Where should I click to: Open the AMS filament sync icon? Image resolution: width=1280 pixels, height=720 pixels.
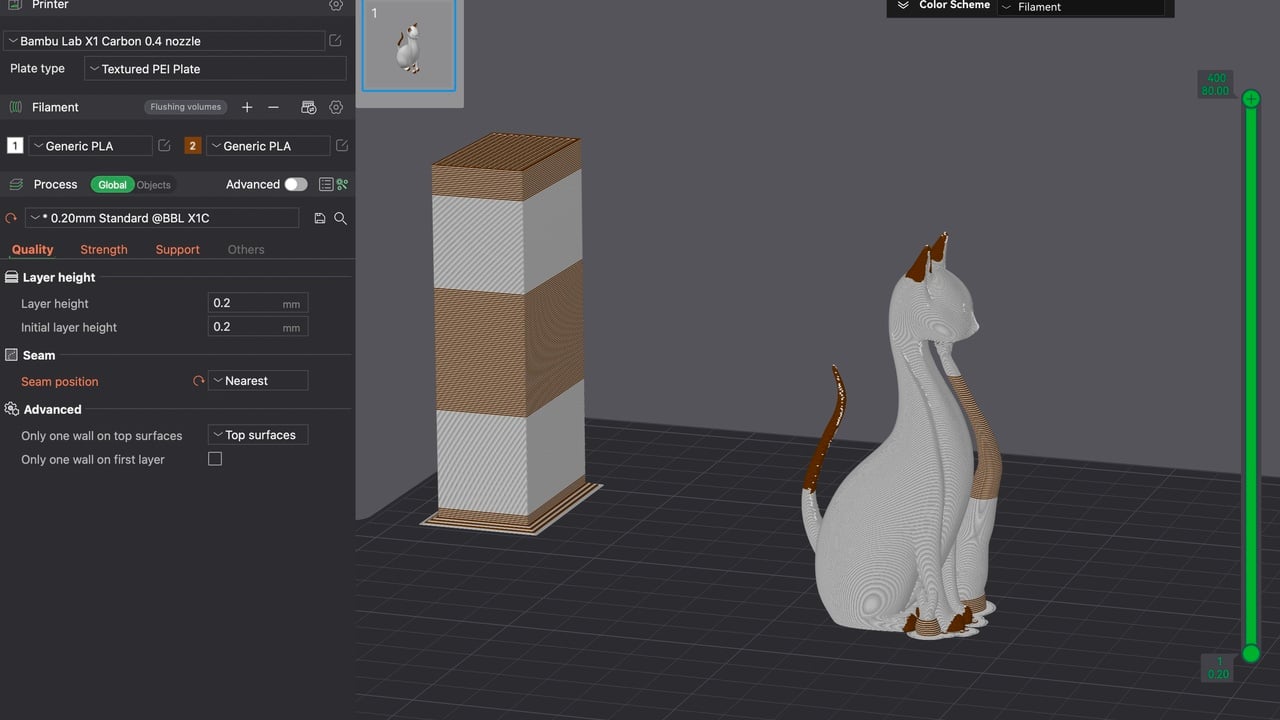click(x=308, y=106)
